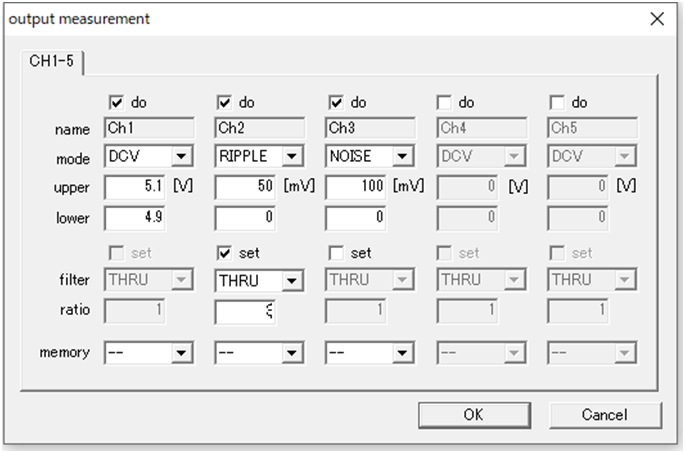Toggle the Ch2 do checkbox
This screenshot has width=685, height=453.
(x=225, y=102)
